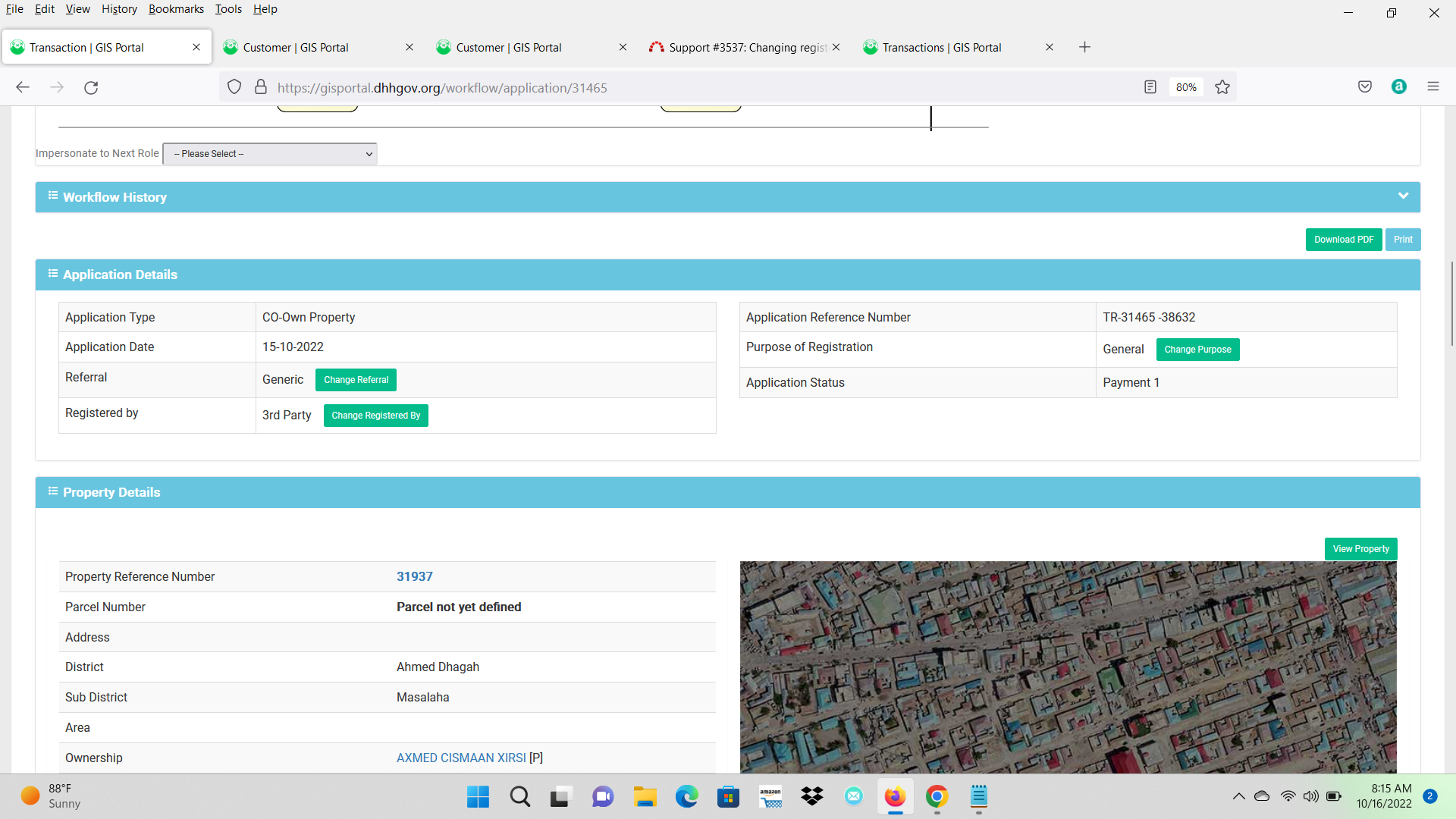Open Windows Start menu
This screenshot has width=1456, height=819.
point(478,796)
